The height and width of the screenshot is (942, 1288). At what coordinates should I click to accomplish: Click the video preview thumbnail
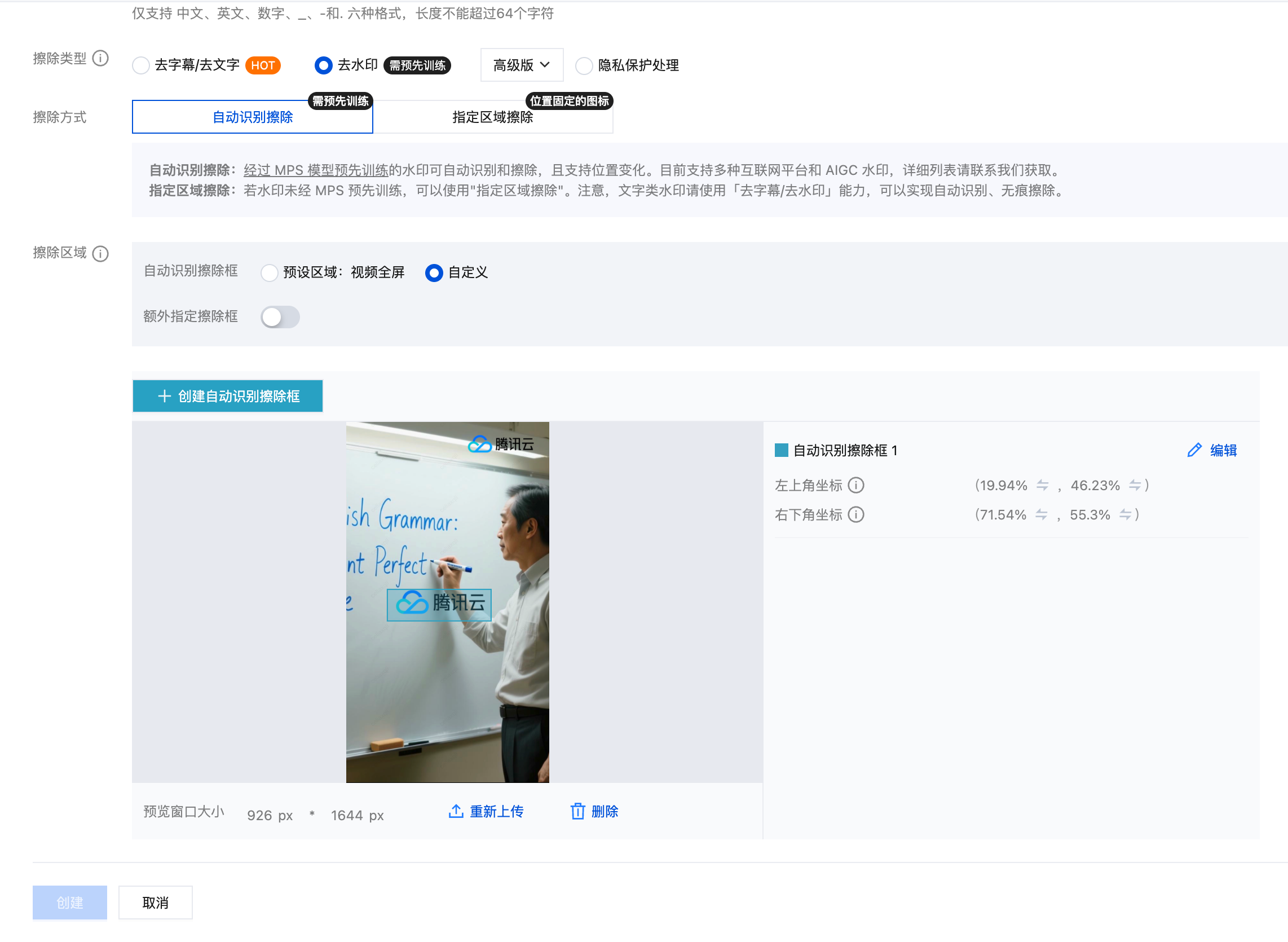(x=447, y=603)
